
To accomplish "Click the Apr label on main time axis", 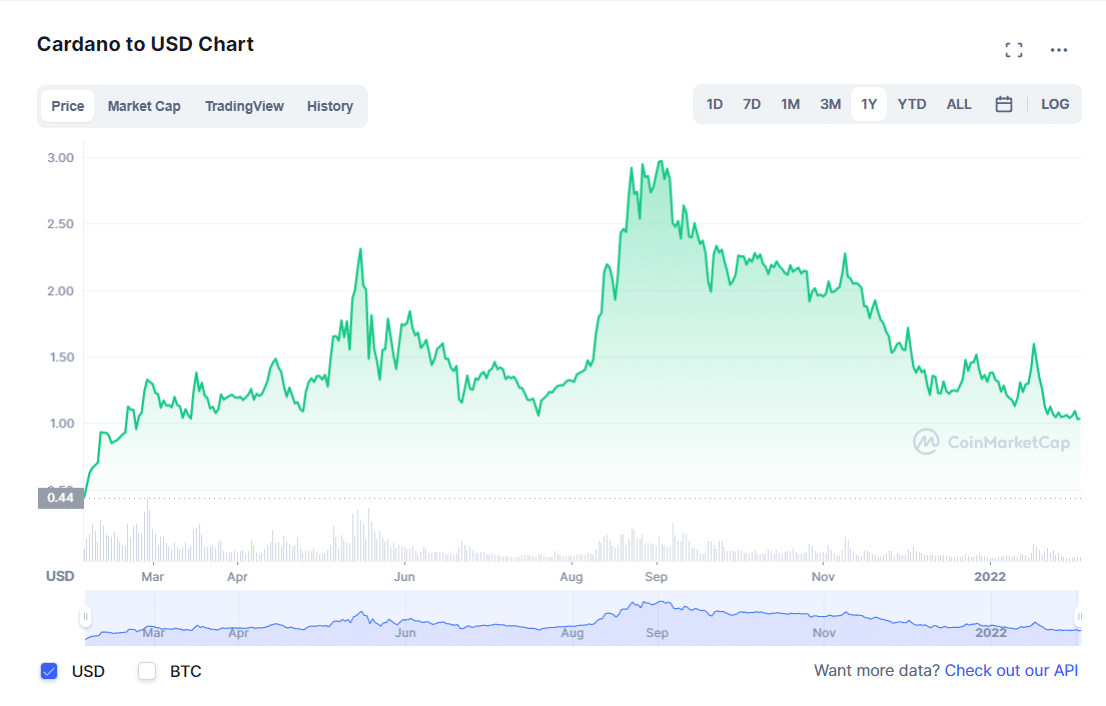I will [x=238, y=577].
